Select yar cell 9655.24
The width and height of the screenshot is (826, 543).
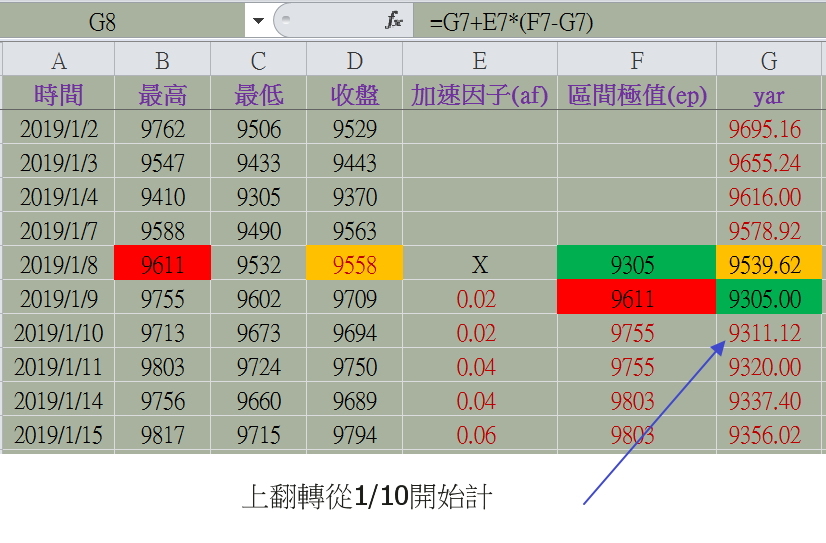click(769, 162)
